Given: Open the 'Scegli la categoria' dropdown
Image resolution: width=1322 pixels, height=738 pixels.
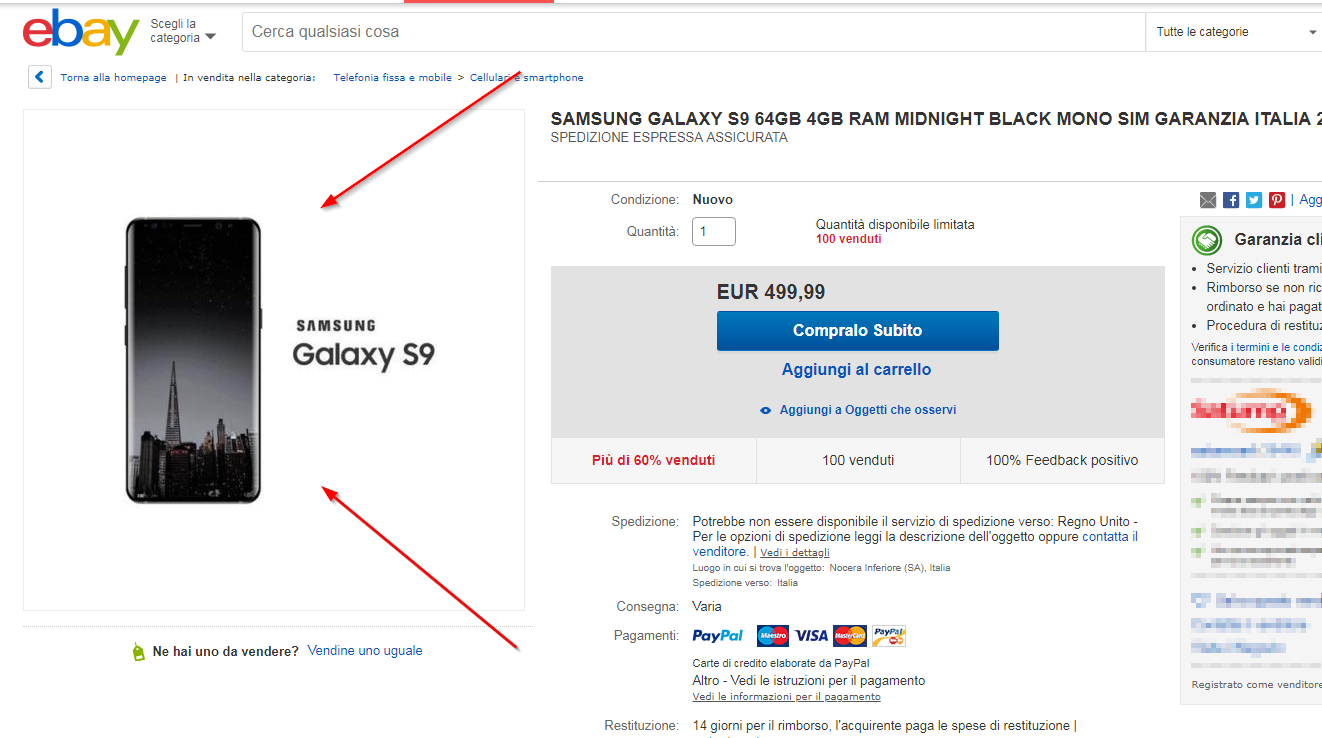Looking at the screenshot, I should click(183, 31).
